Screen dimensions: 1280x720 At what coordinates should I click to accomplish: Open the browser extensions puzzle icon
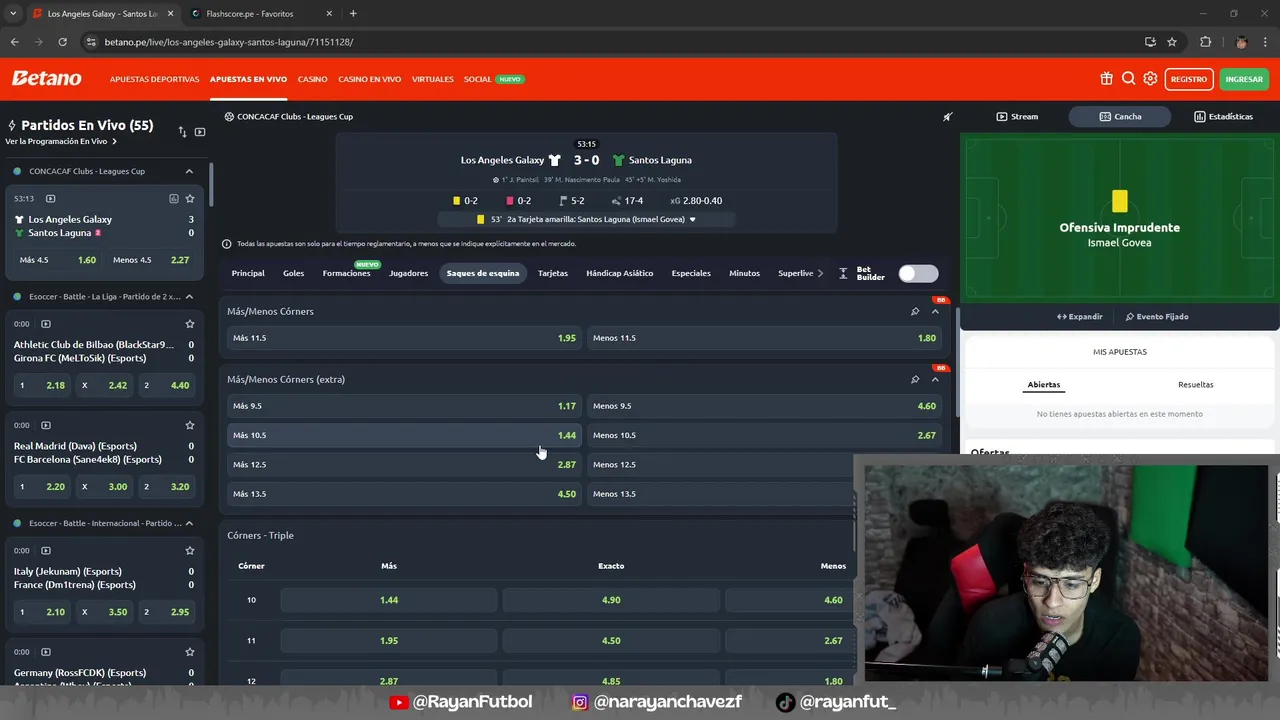coord(1205,42)
